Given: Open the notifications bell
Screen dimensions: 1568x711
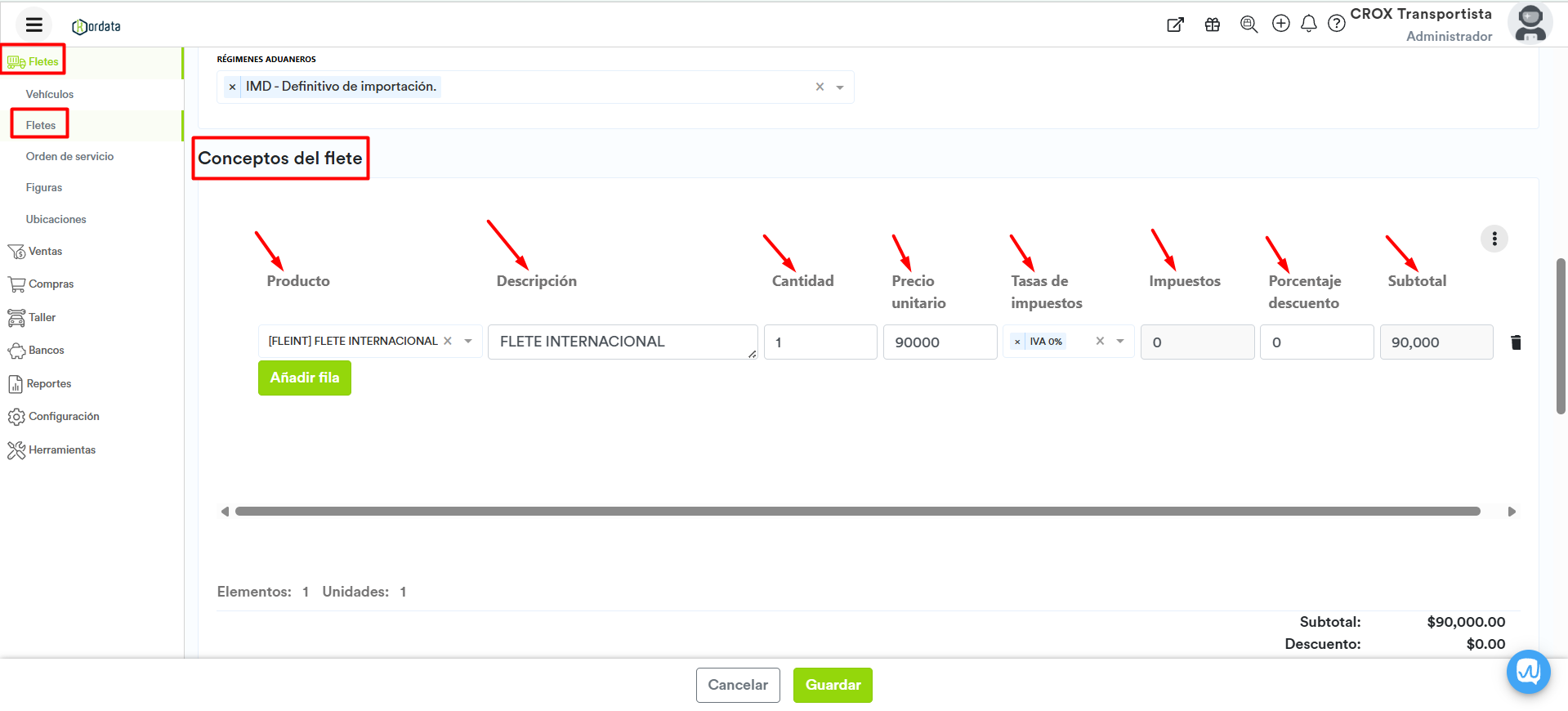Looking at the screenshot, I should click(1309, 24).
